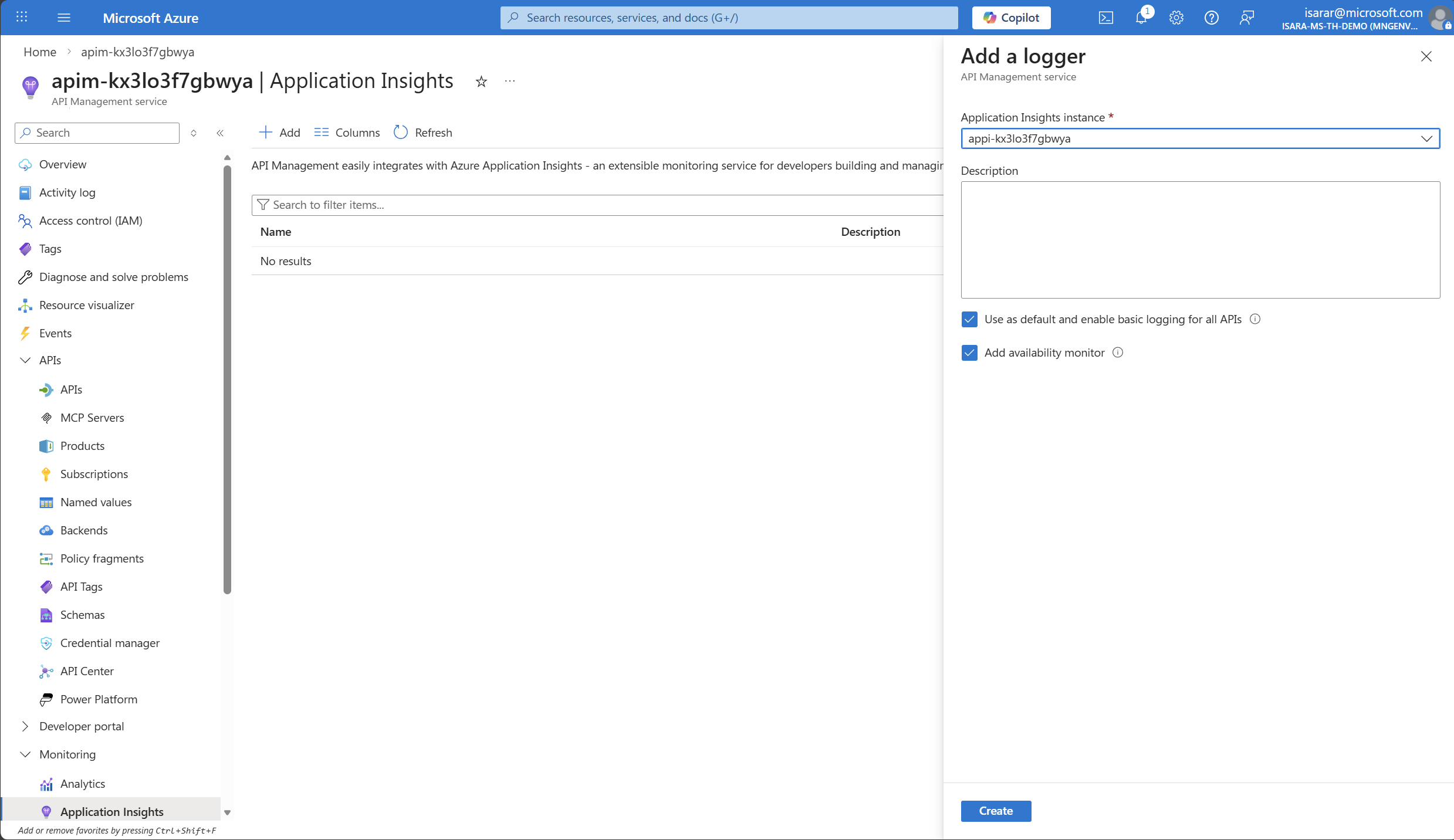Open Power Platform menu item
Image resolution: width=1454 pixels, height=840 pixels.
(99, 699)
